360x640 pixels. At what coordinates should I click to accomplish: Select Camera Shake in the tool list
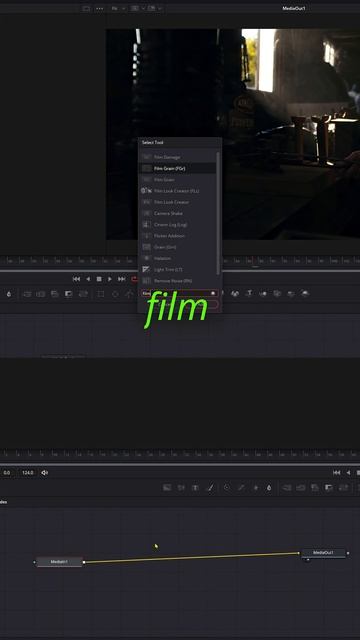tap(178, 213)
